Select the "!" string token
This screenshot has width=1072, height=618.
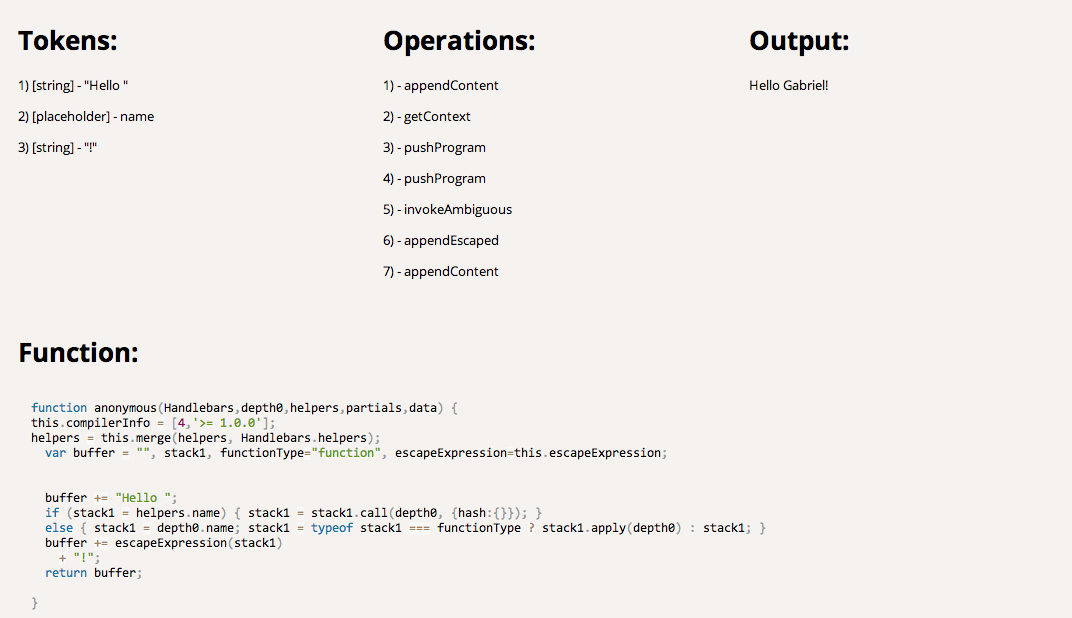[x=58, y=147]
